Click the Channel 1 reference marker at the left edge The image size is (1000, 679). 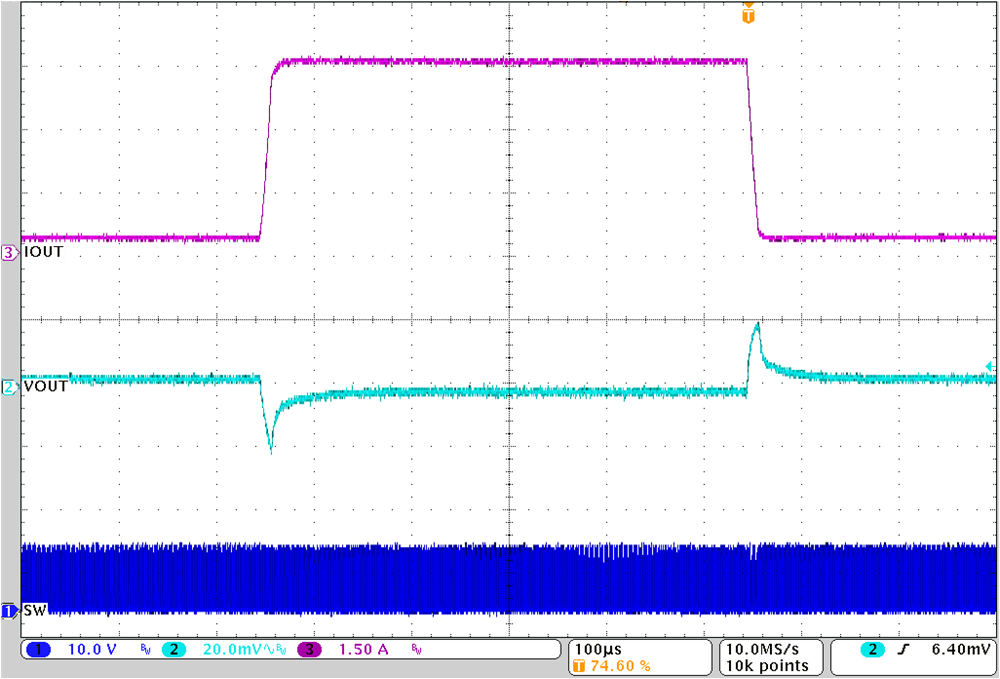click(8, 611)
